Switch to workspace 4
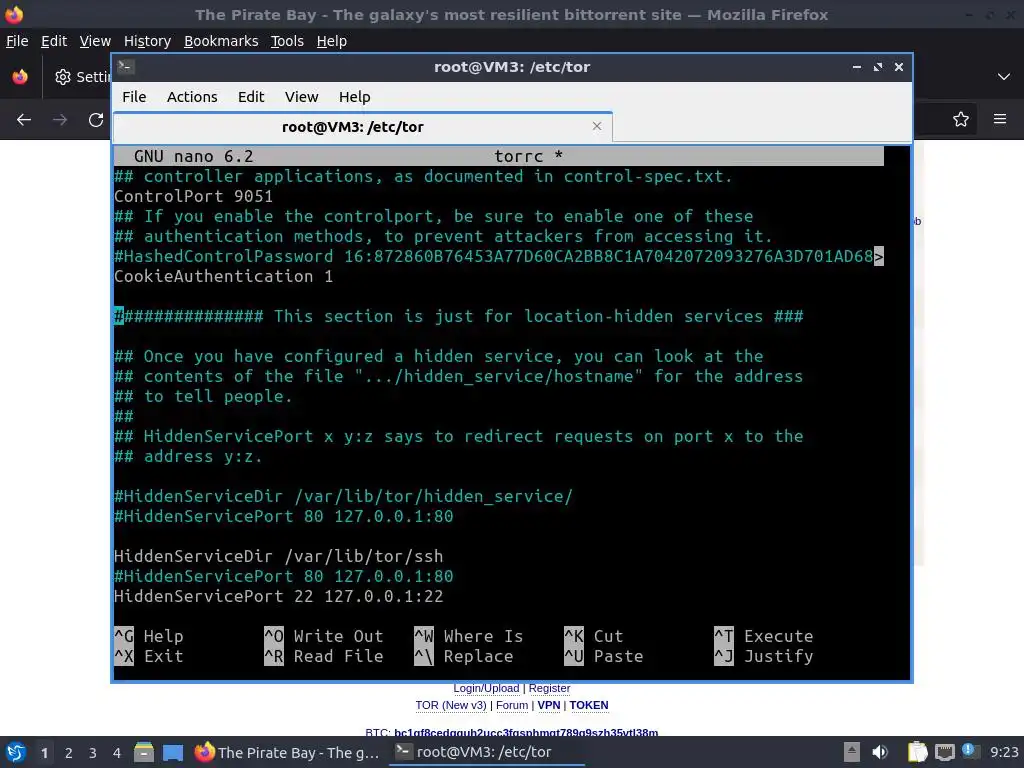Screen dimensions: 1024x768 117,753
